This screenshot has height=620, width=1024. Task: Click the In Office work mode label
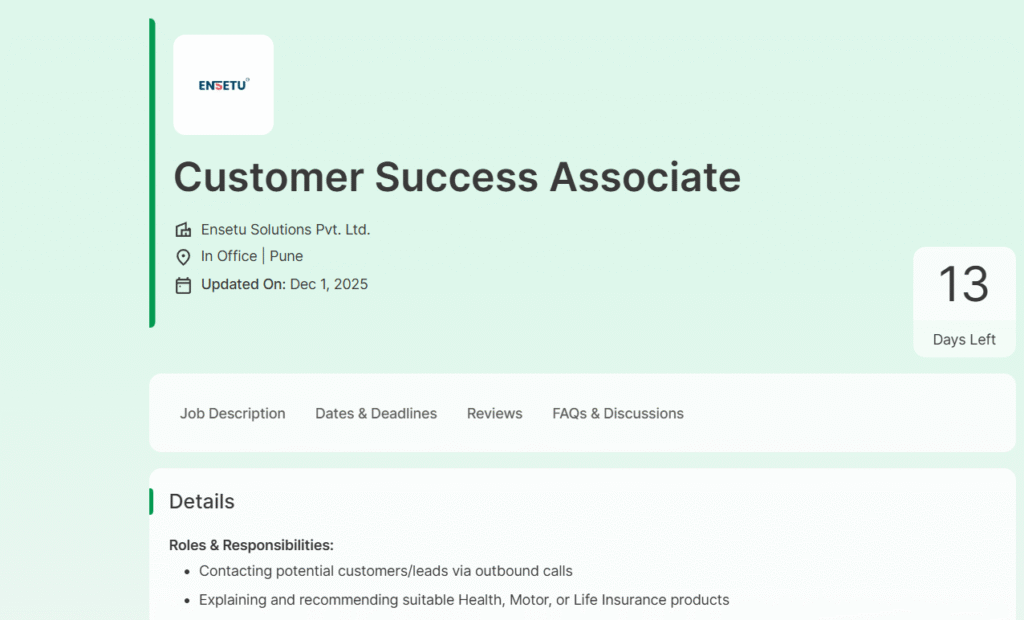pos(228,256)
